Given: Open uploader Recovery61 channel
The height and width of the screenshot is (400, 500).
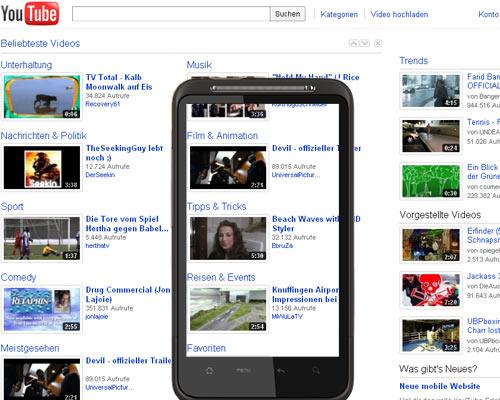Looking at the screenshot, I should 103,104.
